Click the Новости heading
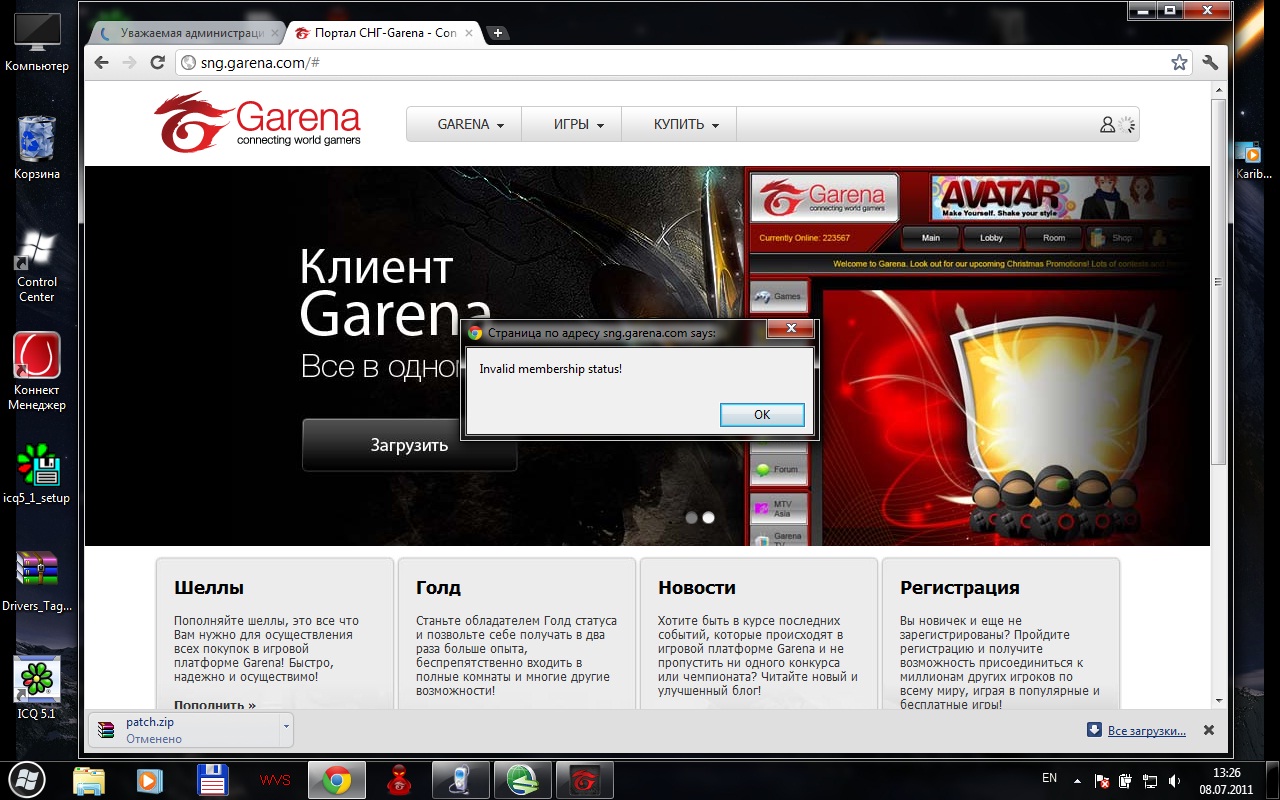Image resolution: width=1280 pixels, height=800 pixels. coord(696,587)
